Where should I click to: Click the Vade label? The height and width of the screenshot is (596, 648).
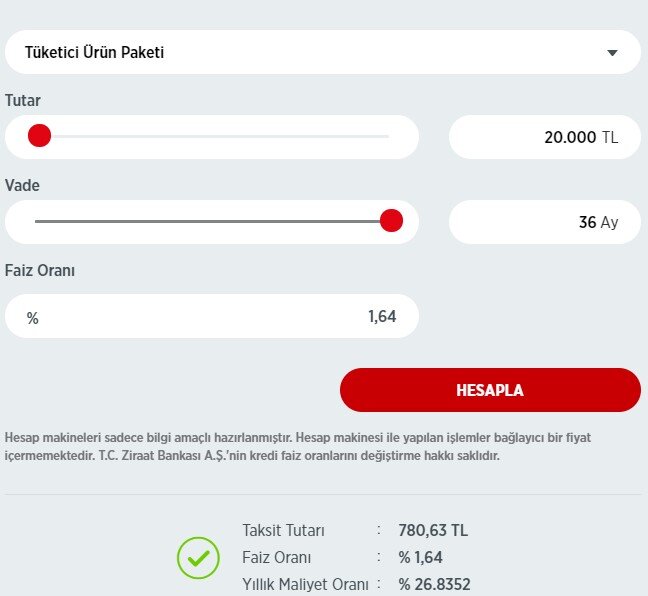pyautogui.click(x=22, y=186)
